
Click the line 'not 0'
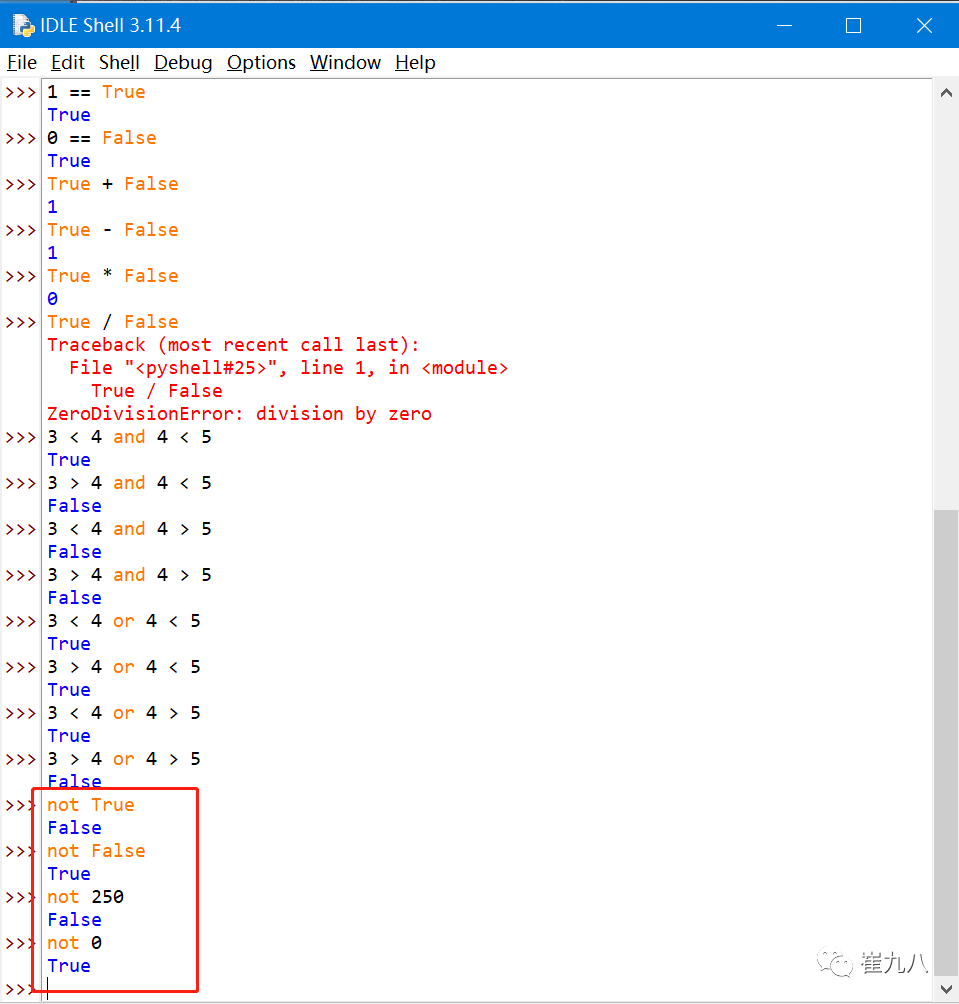[74, 943]
